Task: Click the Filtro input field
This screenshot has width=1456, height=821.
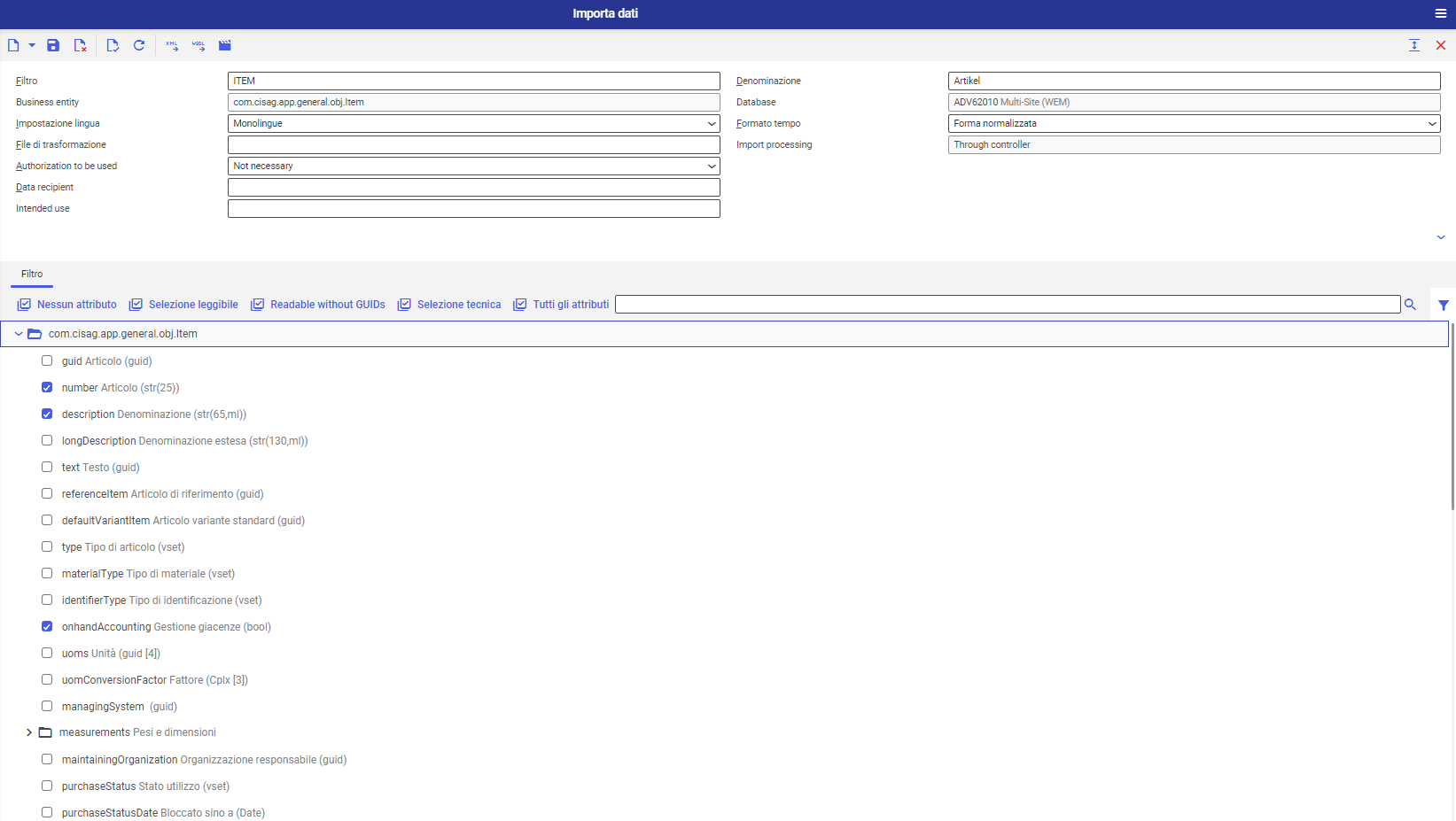Action: click(x=474, y=81)
